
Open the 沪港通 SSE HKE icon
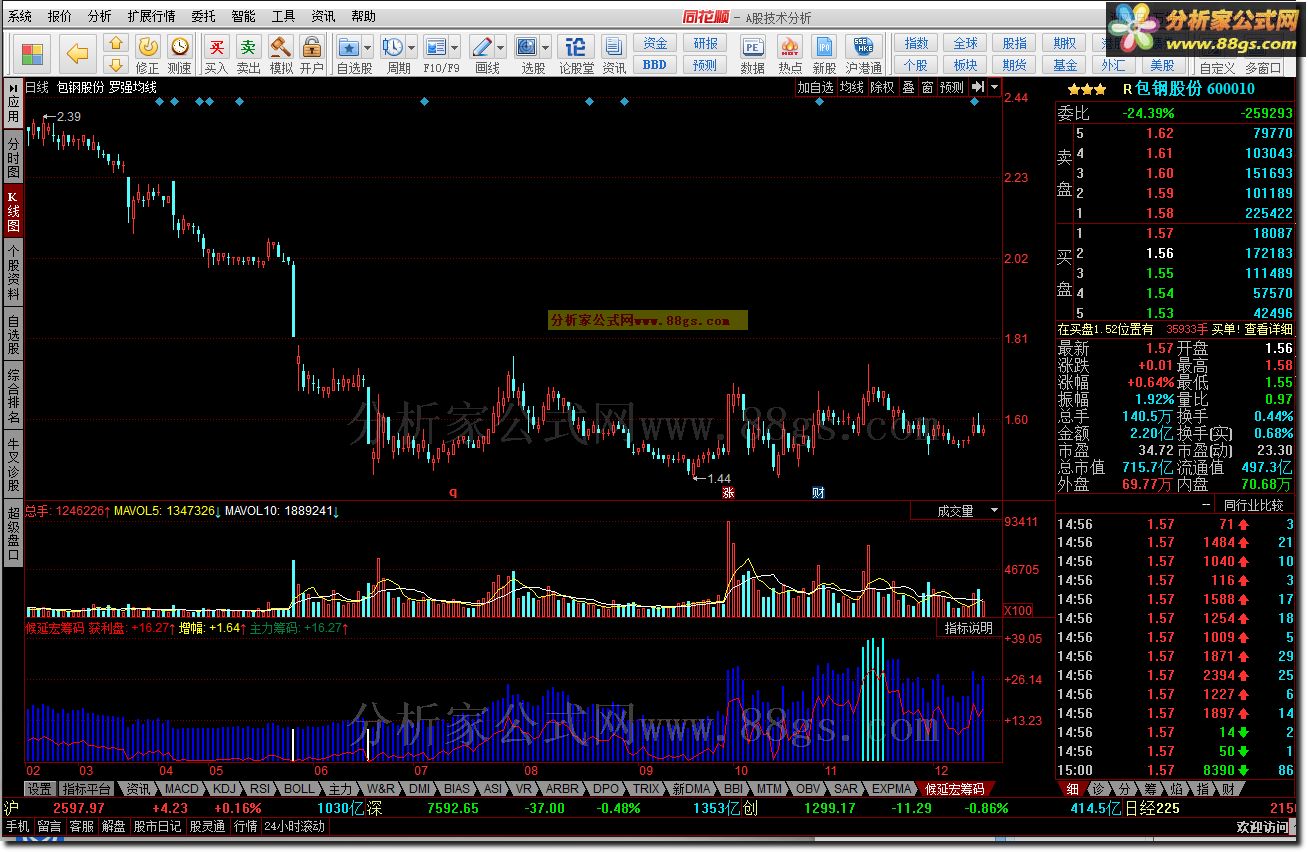863,46
